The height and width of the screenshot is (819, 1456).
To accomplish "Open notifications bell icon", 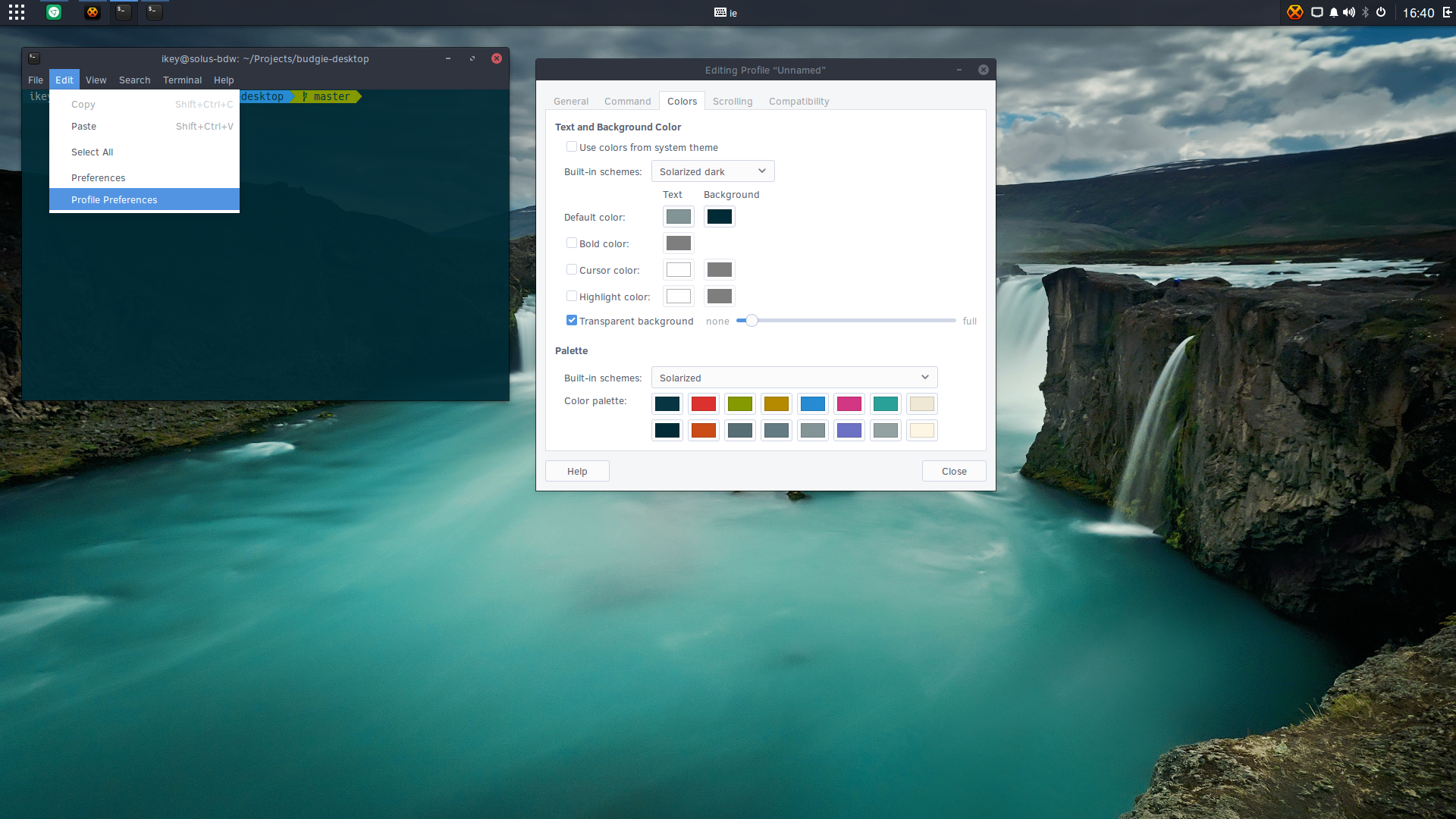I will tap(1334, 12).
